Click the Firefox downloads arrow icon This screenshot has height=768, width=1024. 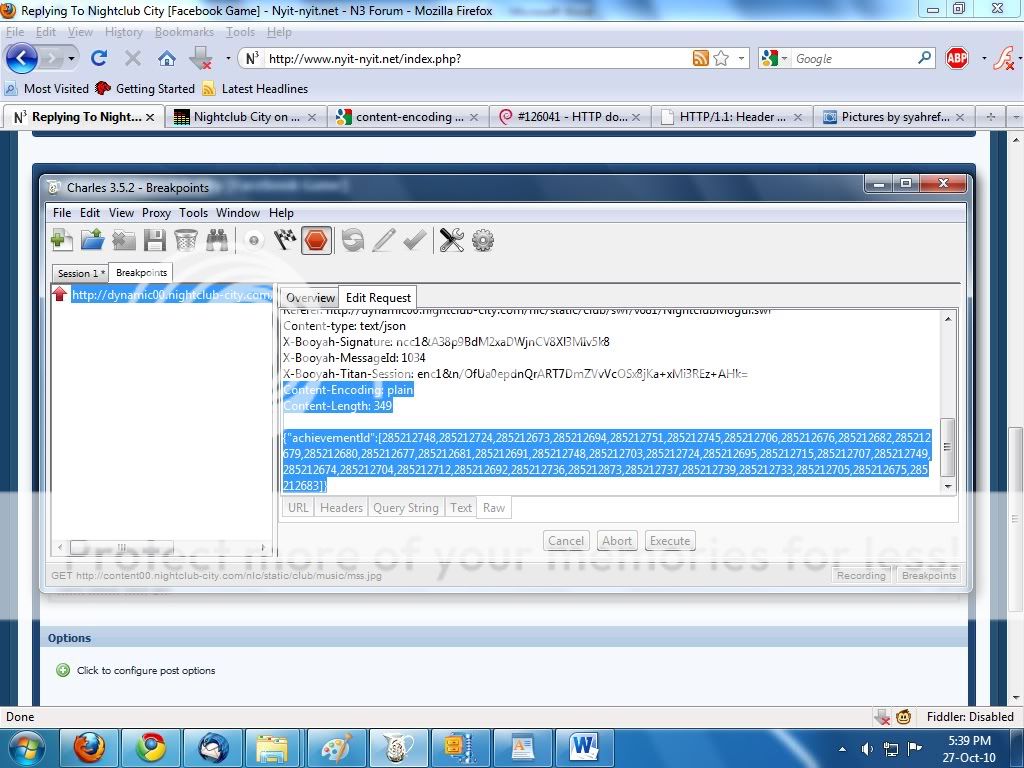pos(200,59)
